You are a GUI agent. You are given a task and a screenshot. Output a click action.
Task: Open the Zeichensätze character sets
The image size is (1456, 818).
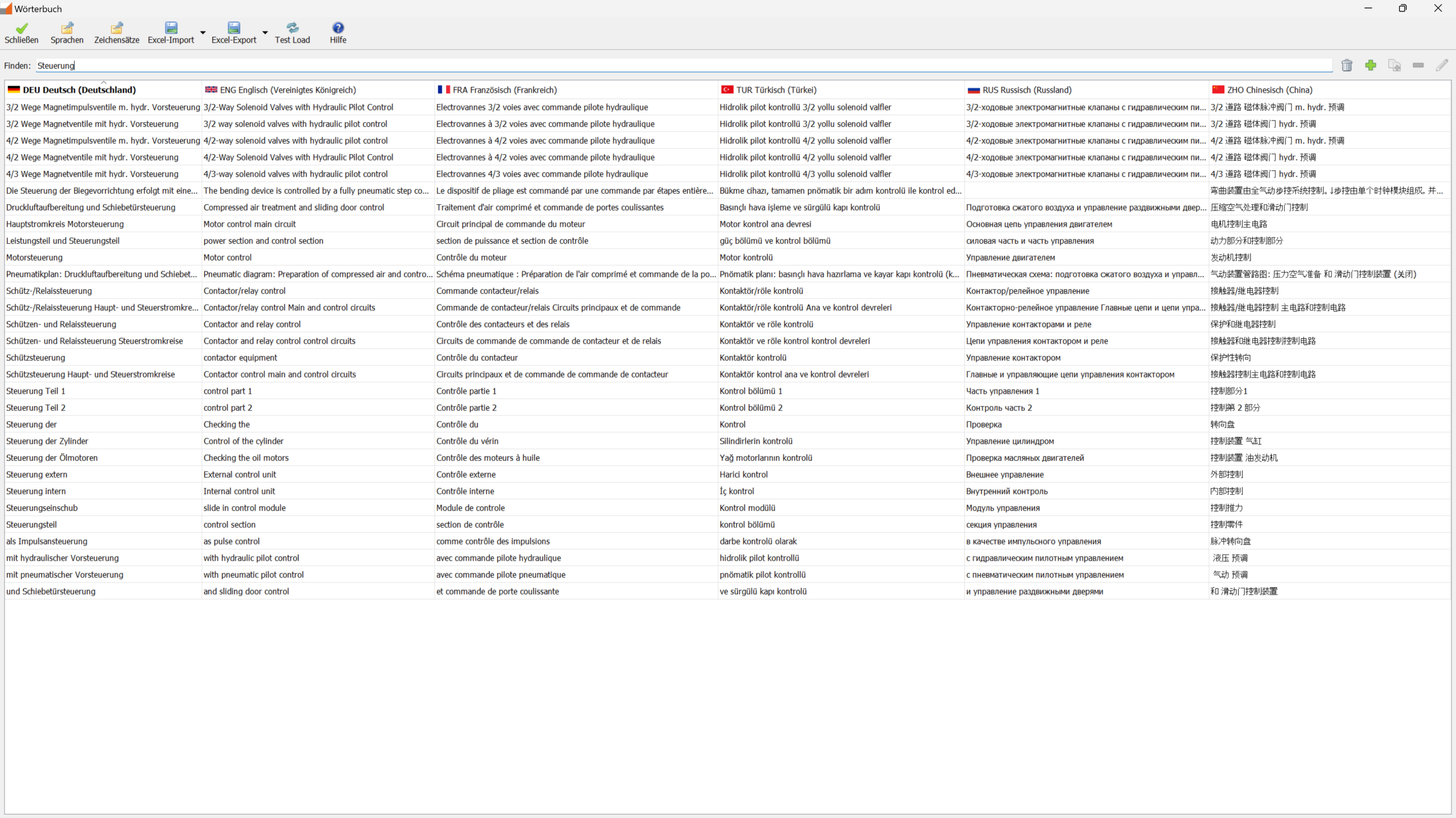[117, 28]
